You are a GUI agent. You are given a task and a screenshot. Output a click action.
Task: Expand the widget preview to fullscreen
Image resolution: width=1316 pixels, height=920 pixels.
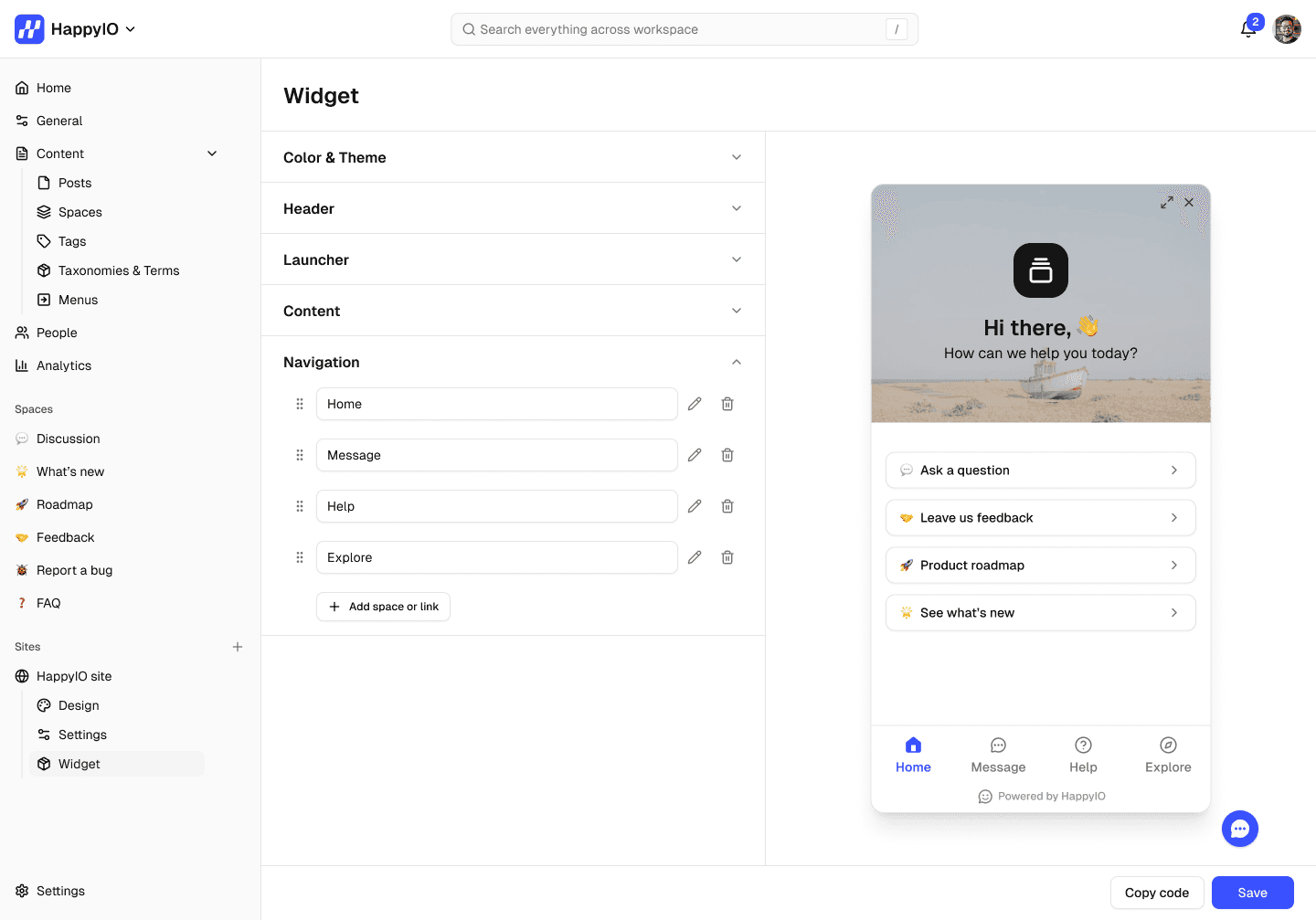(1167, 202)
